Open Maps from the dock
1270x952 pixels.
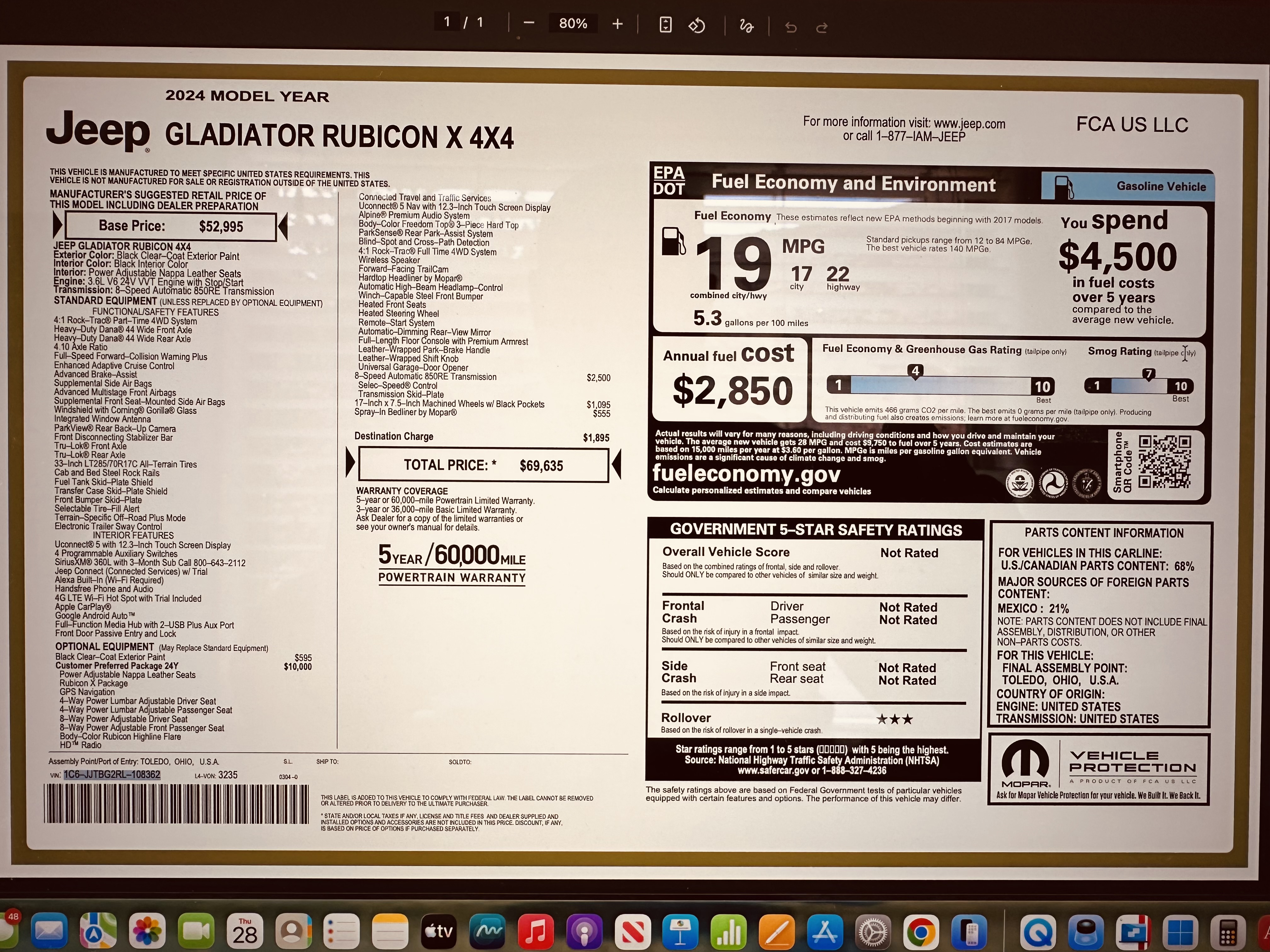pyautogui.click(x=98, y=931)
